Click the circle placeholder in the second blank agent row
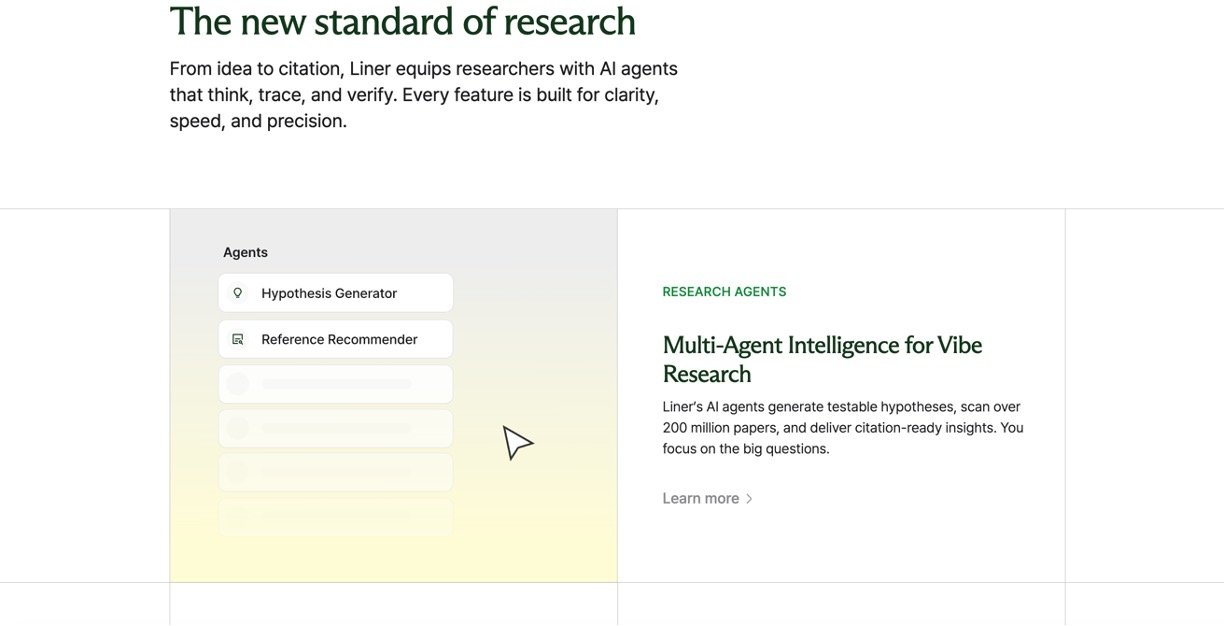The width and height of the screenshot is (1224, 626). tap(238, 428)
